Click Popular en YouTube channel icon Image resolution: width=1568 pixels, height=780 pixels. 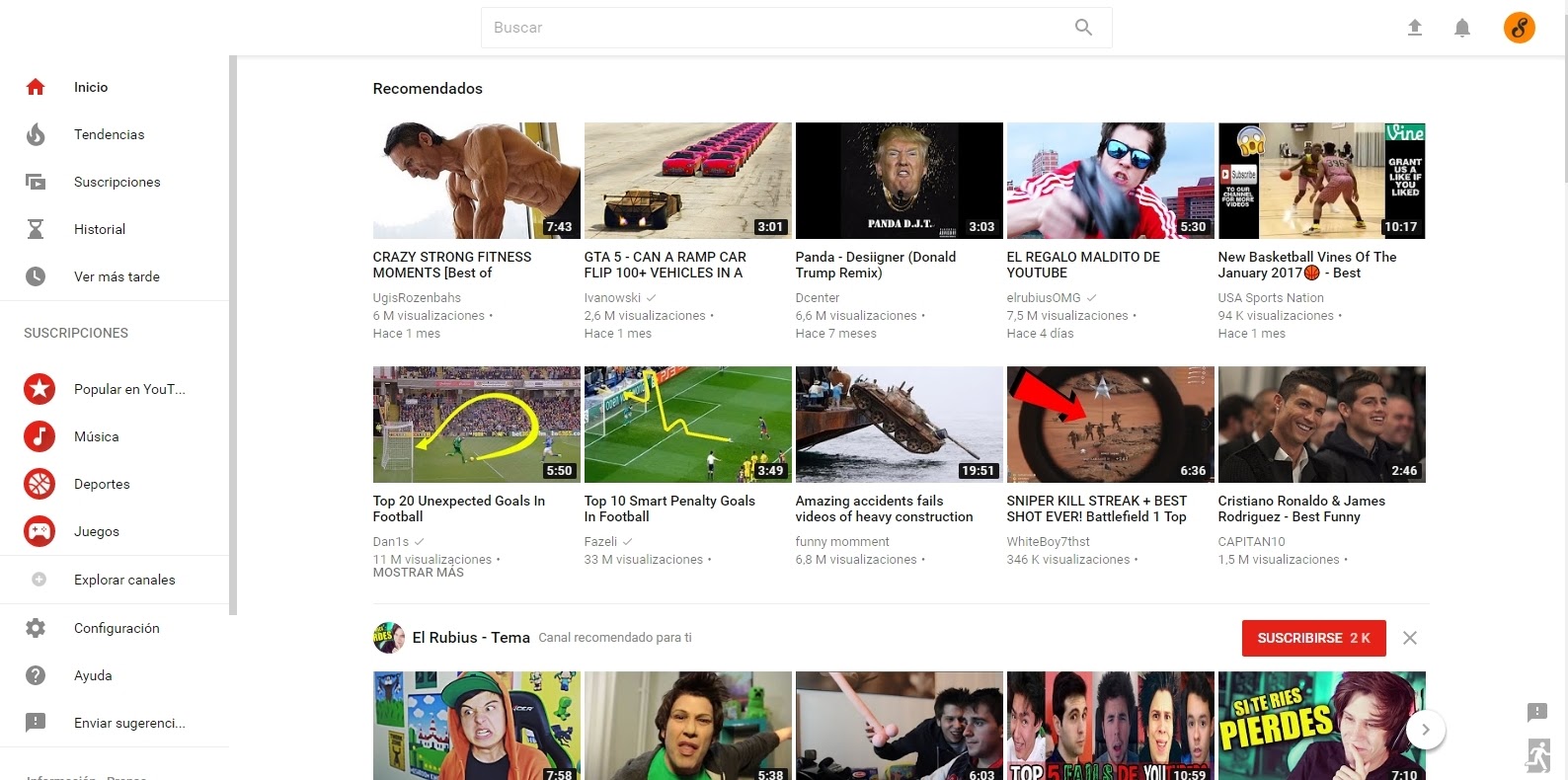tap(39, 389)
